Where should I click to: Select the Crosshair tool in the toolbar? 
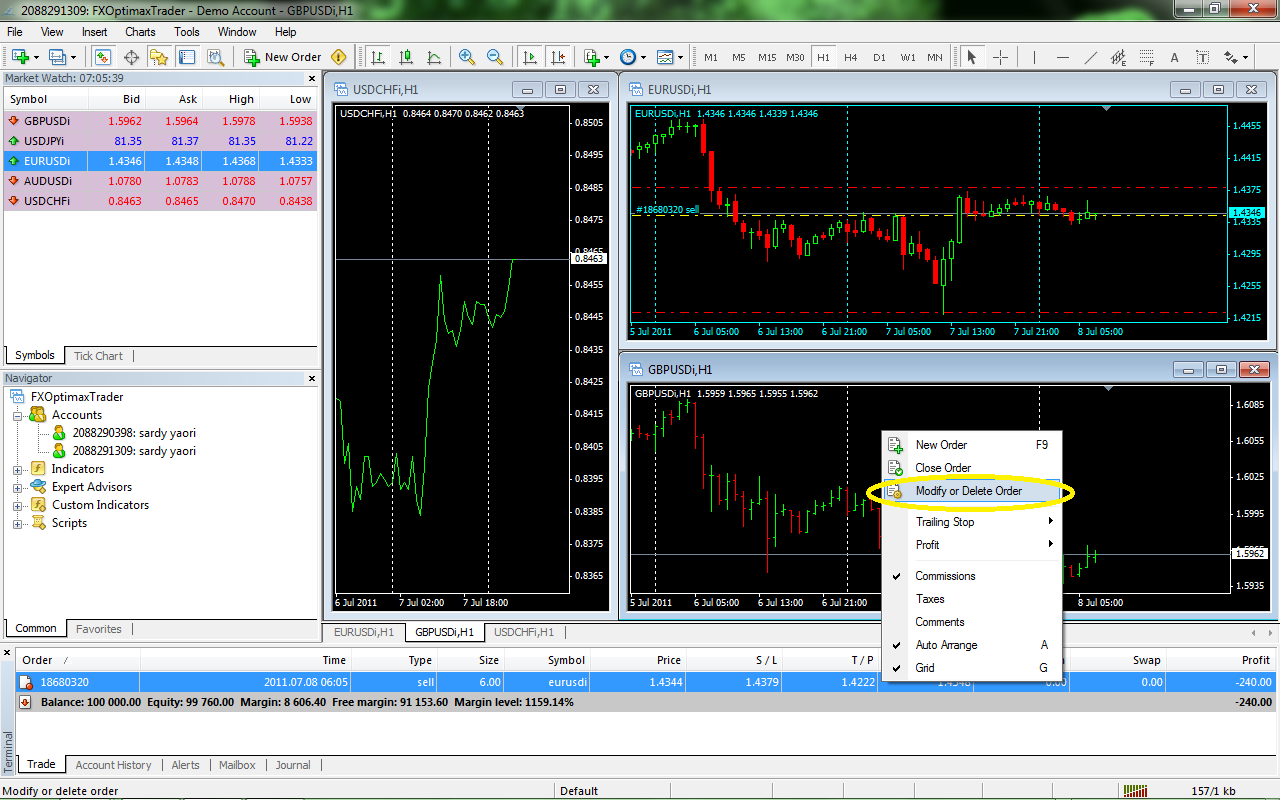click(1000, 57)
